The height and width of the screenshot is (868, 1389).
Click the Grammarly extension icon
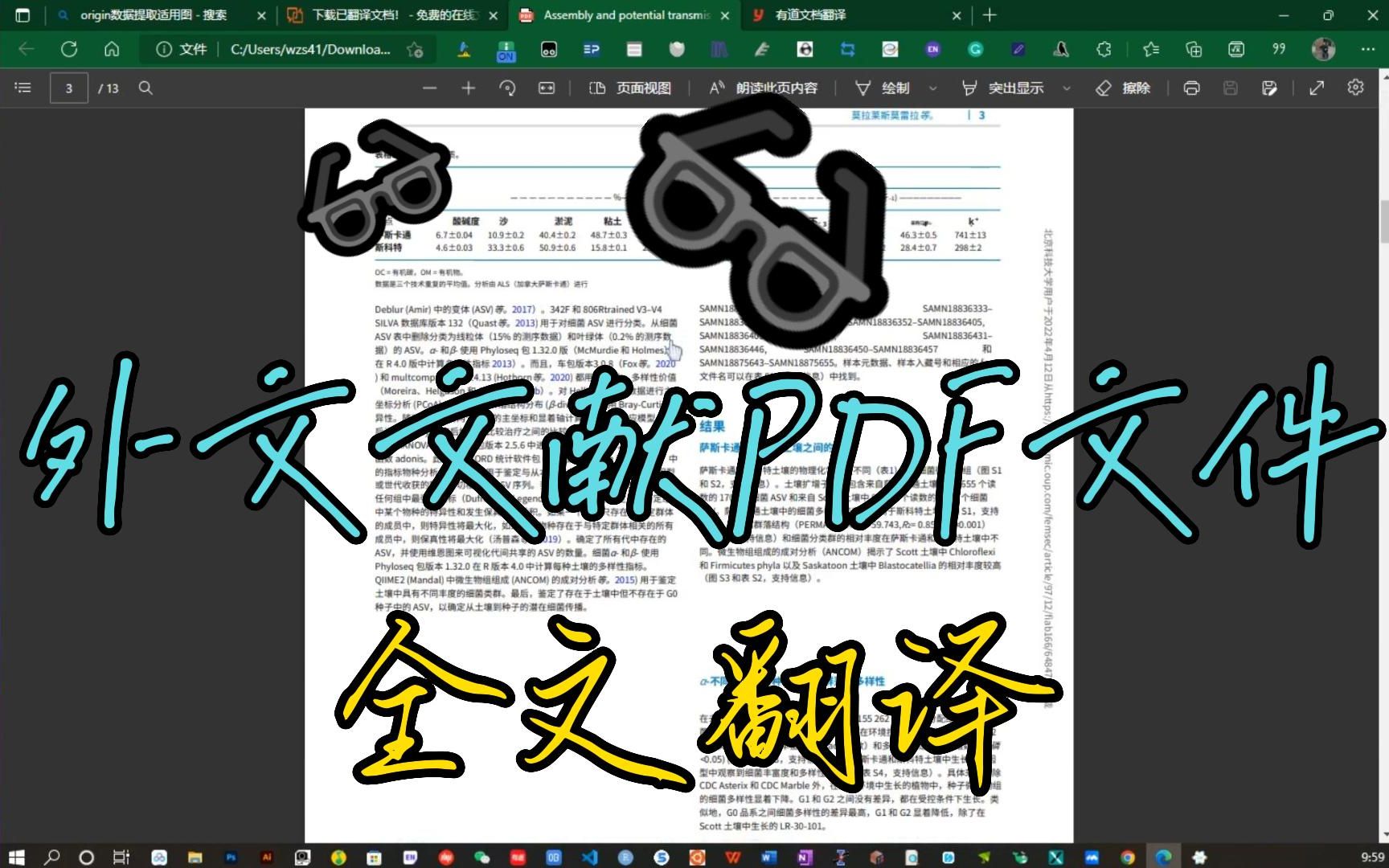click(975, 49)
